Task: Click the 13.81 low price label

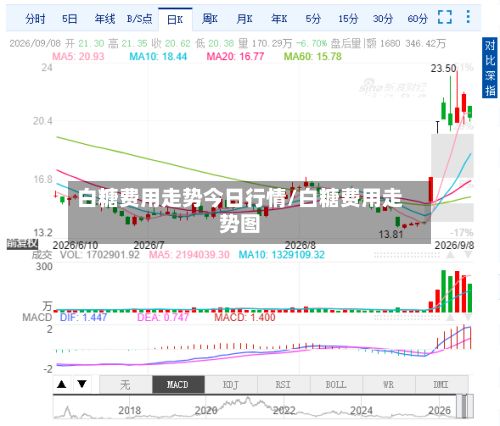Action: click(391, 234)
